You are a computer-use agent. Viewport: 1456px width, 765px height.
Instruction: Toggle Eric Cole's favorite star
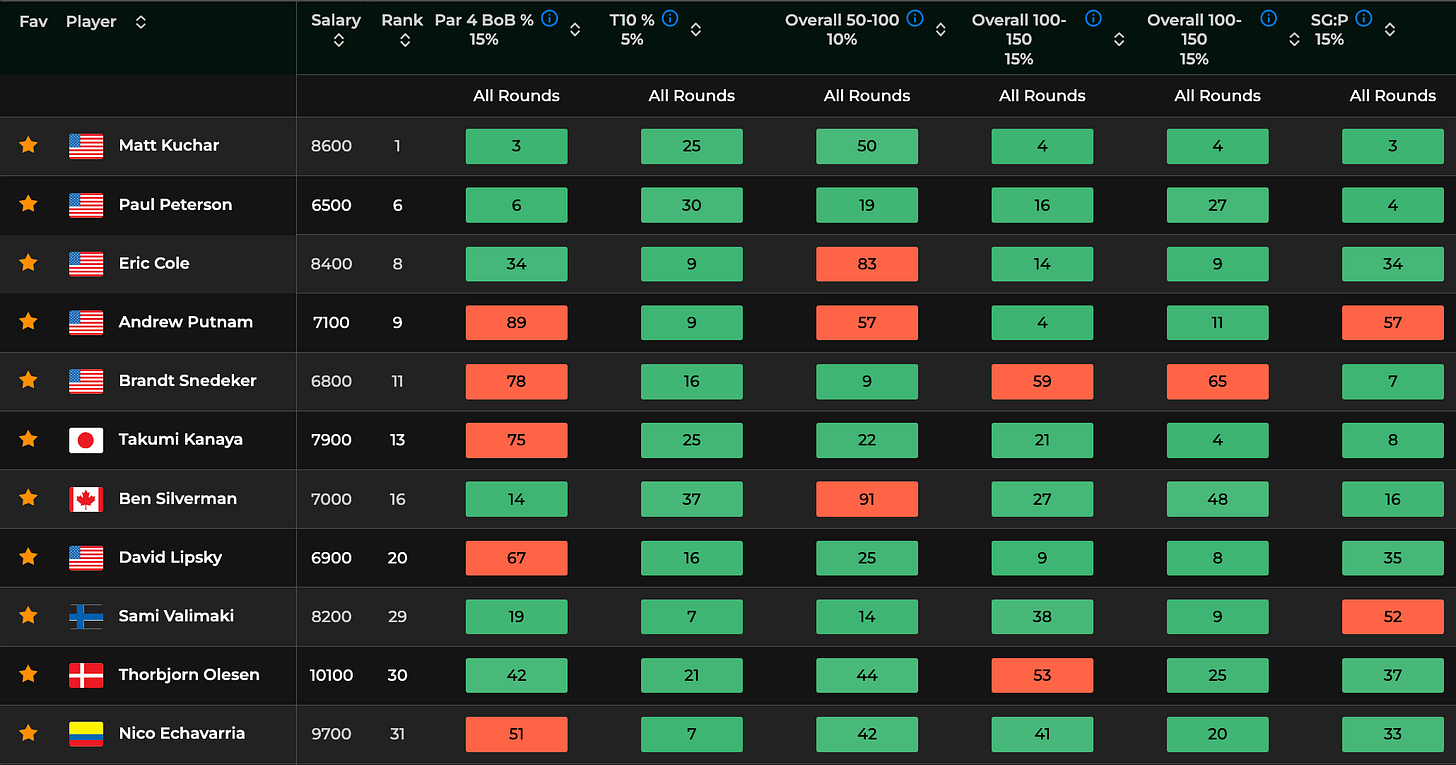[28, 263]
